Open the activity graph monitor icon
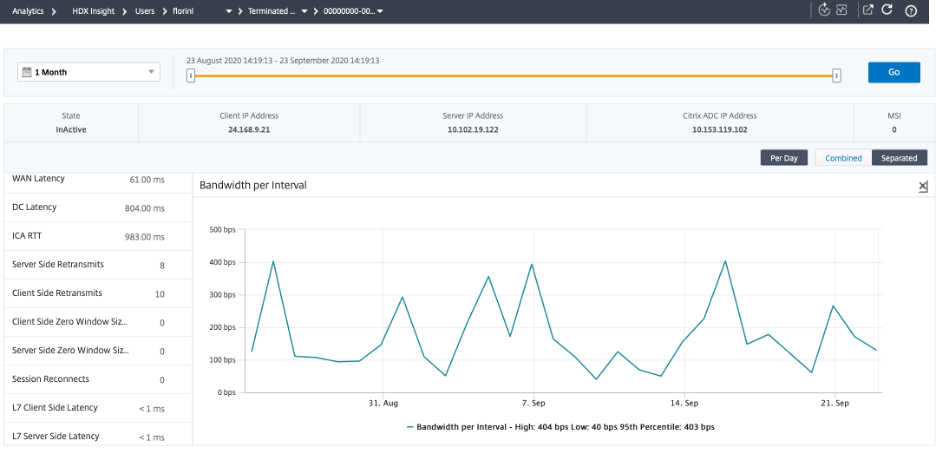 [842, 10]
